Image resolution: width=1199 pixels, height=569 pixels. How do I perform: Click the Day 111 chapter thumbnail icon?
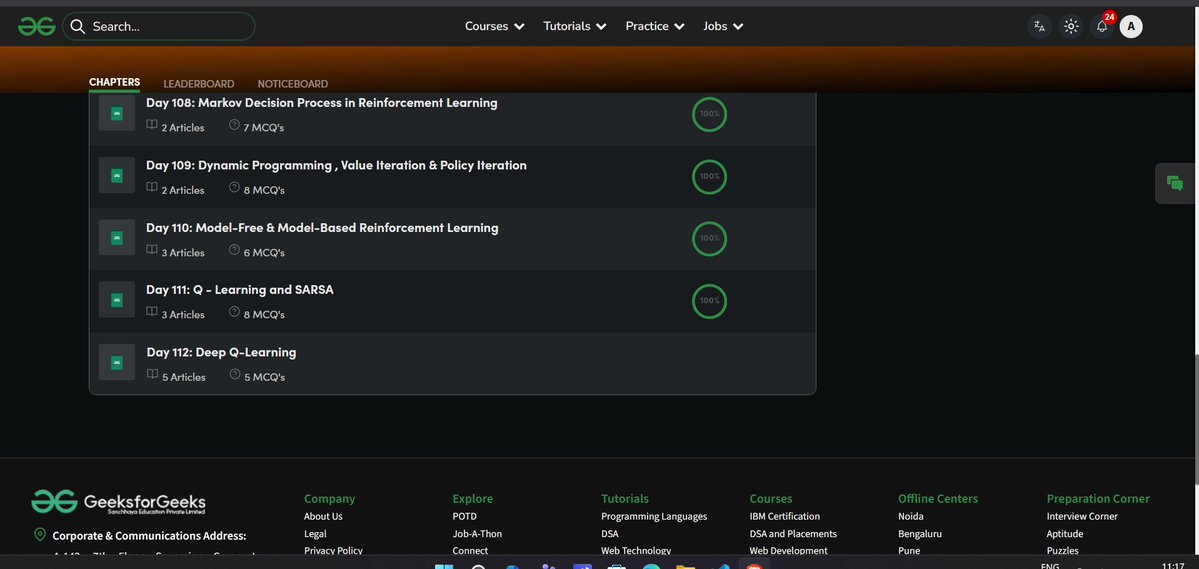117,300
